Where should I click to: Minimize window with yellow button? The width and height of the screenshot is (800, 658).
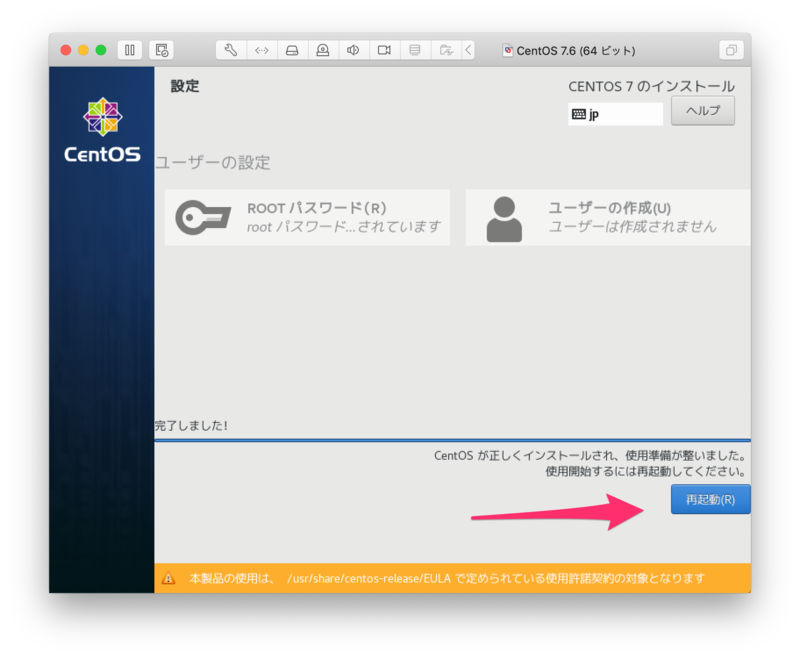tap(83, 50)
